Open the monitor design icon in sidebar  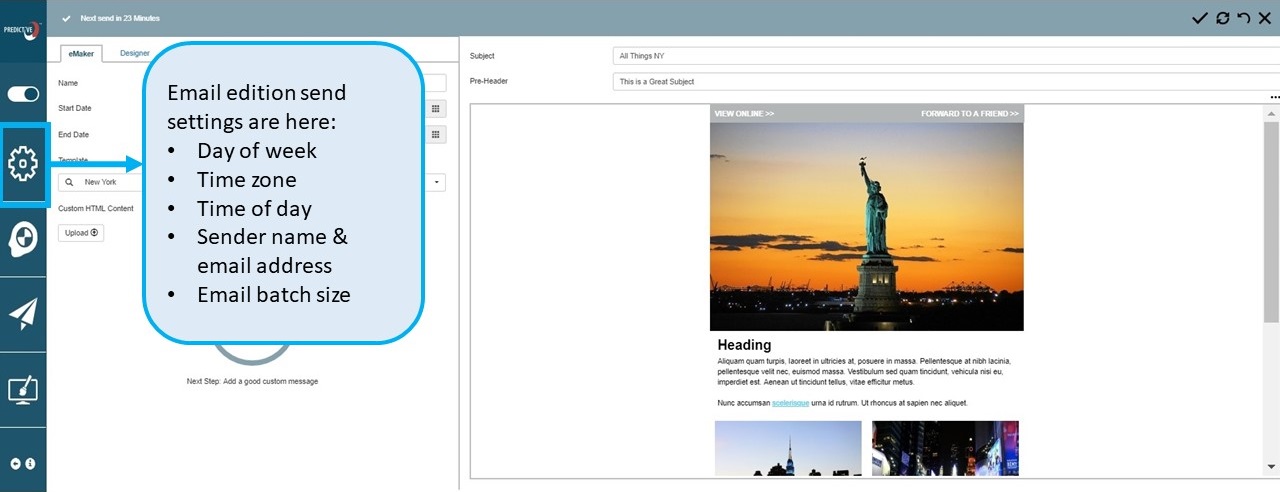tap(23, 389)
